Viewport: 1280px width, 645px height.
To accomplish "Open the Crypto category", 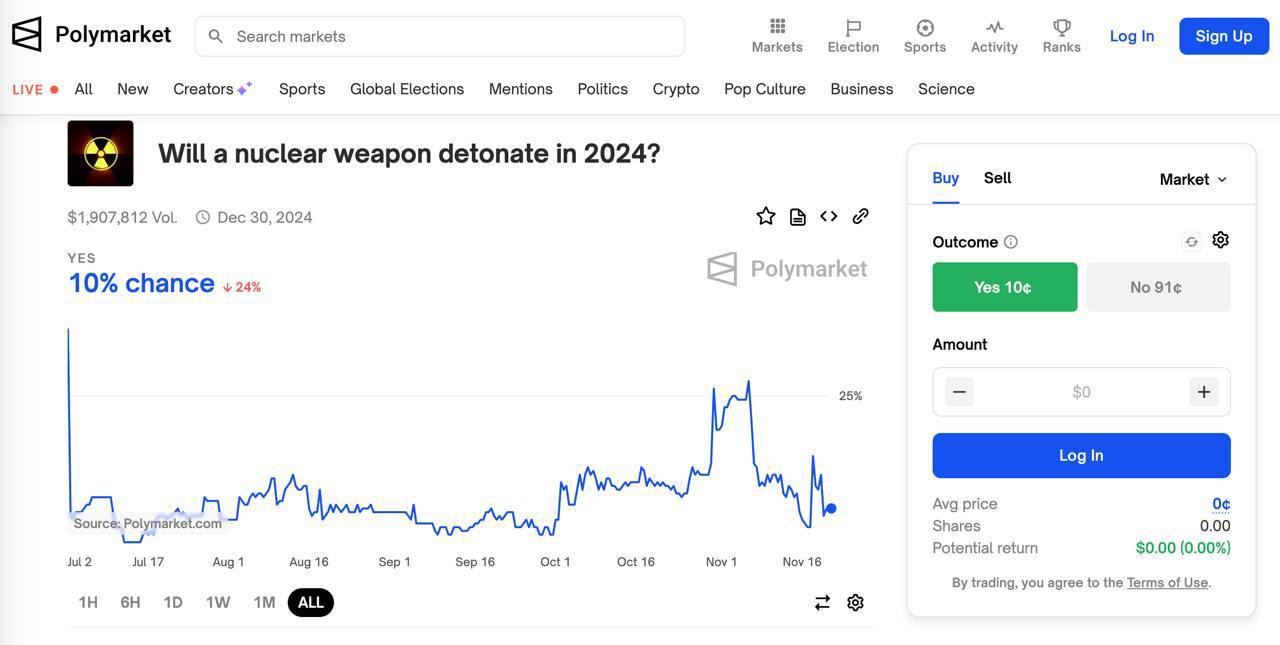I will pyautogui.click(x=676, y=89).
